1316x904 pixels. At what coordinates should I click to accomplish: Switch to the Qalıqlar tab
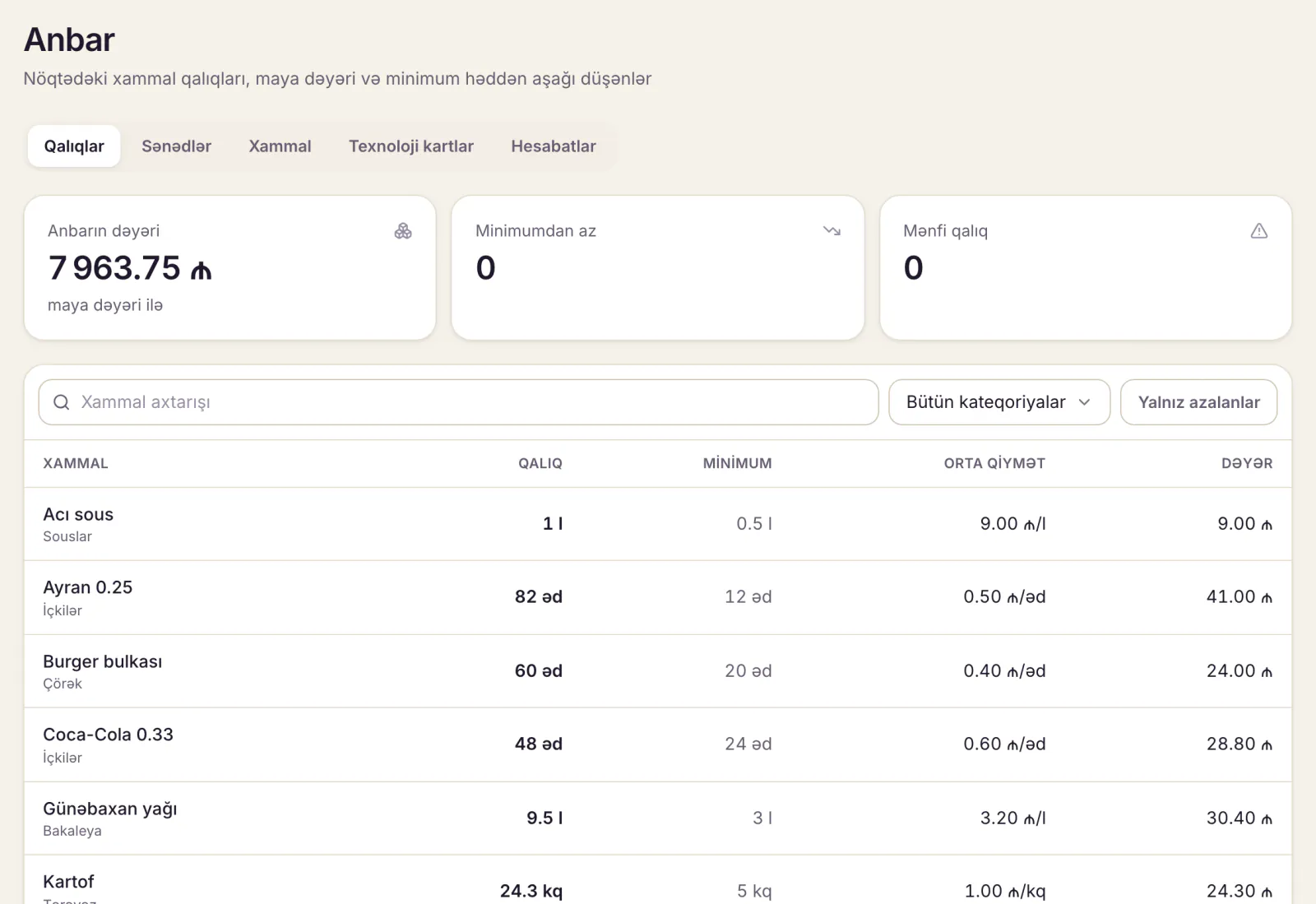[74, 146]
